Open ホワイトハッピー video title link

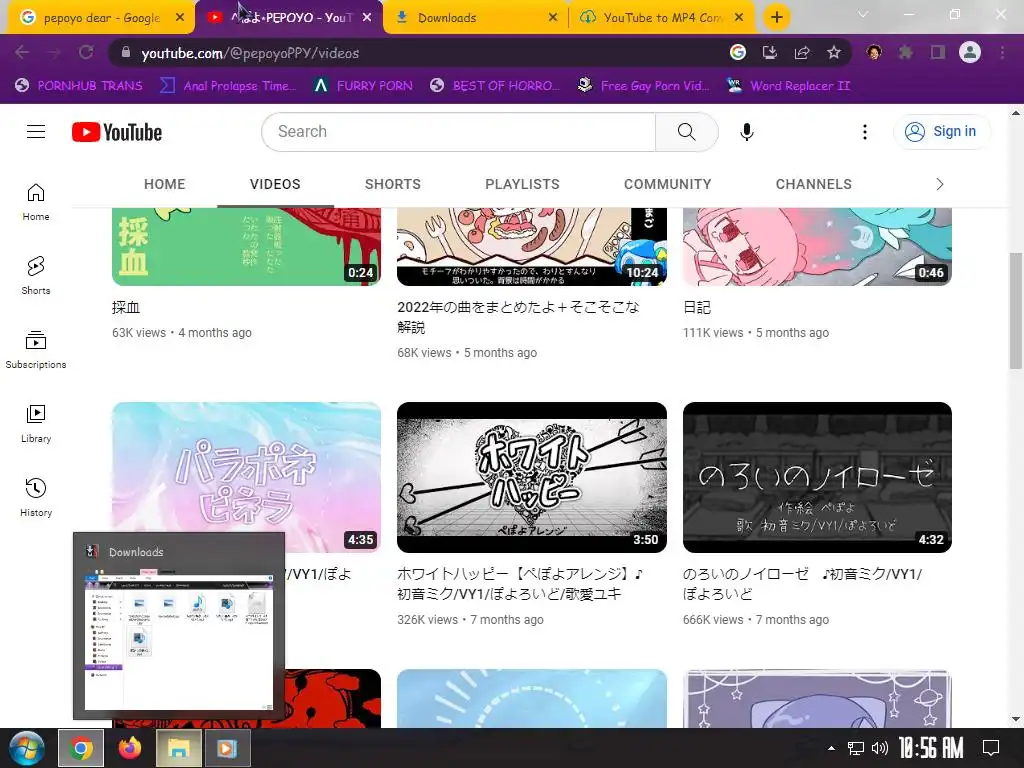click(520, 584)
